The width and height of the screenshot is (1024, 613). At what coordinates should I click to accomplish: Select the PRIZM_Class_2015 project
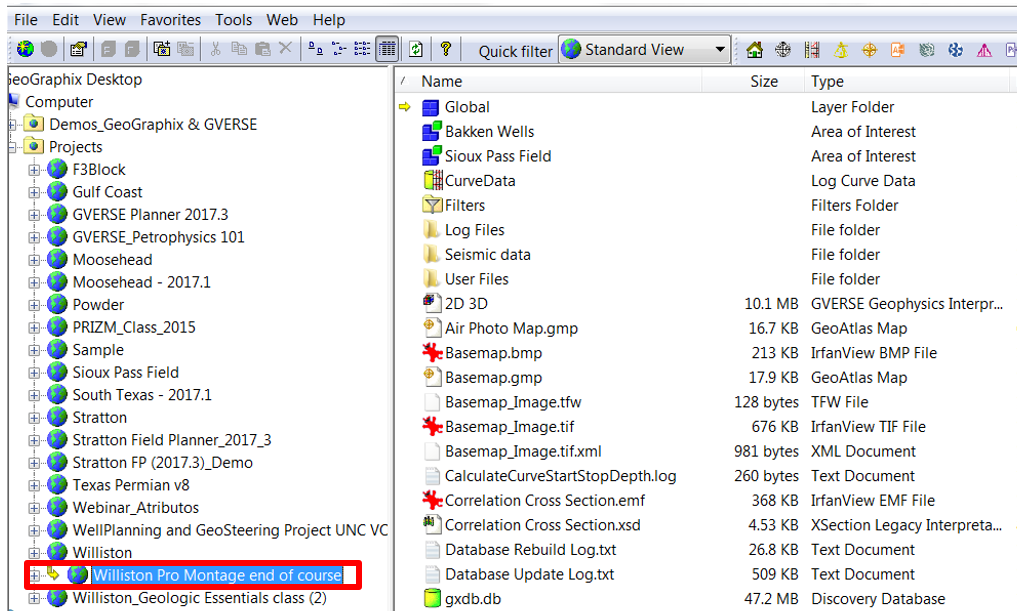pyautogui.click(x=134, y=327)
